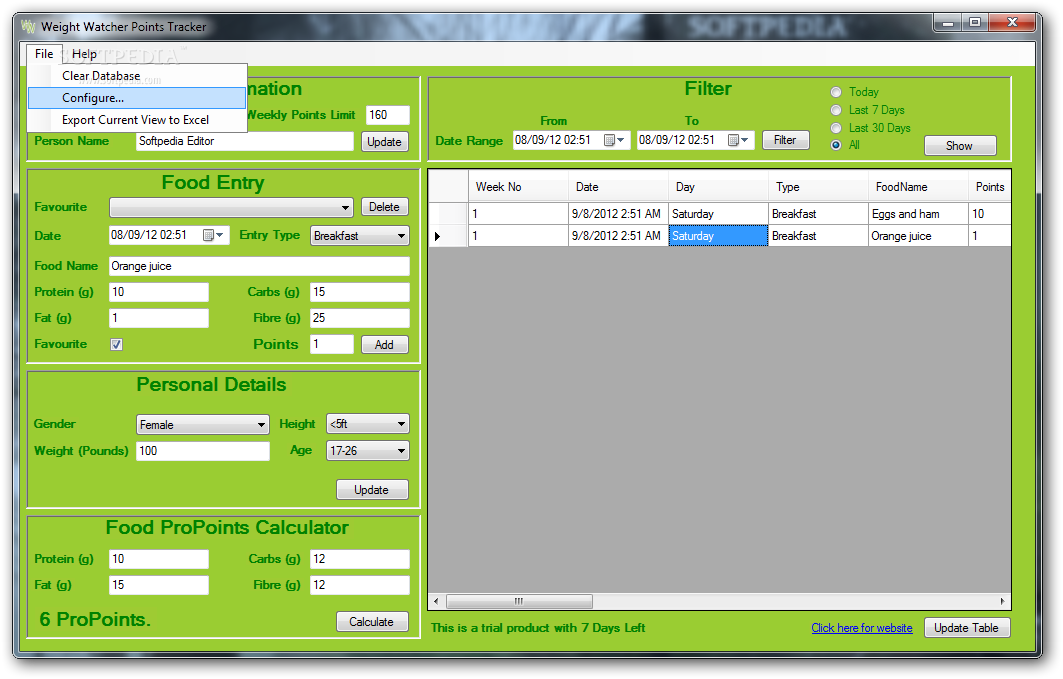Click the Week No column header

518,186
